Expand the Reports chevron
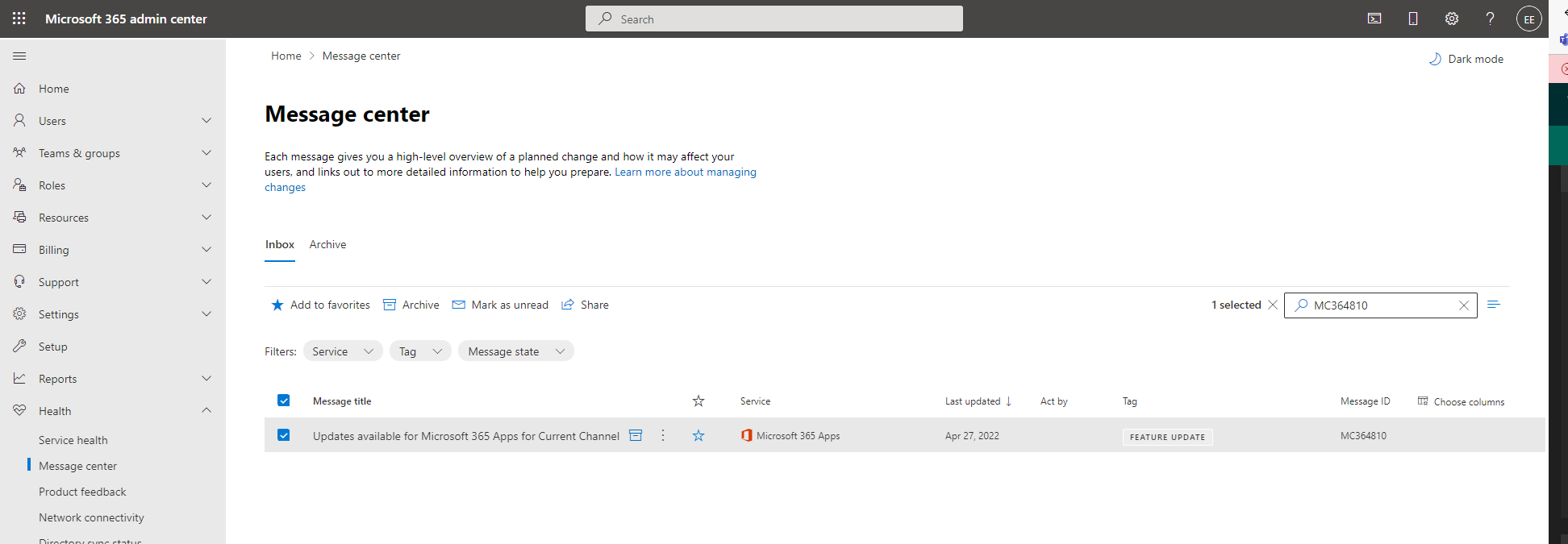Viewport: 1568px width, 544px height. pos(206,379)
